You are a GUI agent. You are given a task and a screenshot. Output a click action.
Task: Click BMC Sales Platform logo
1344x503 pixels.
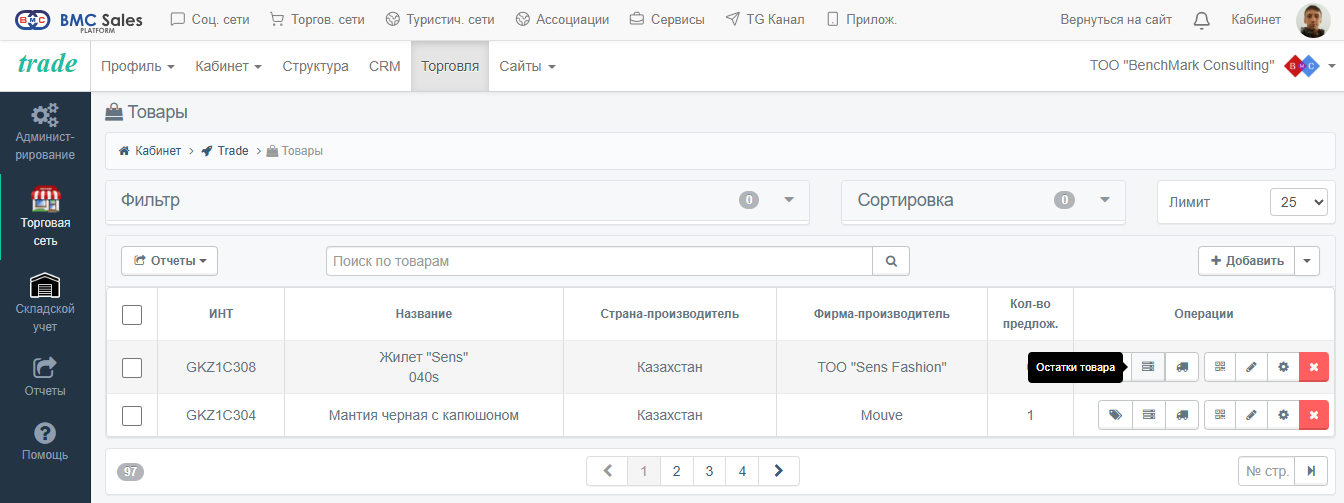point(78,20)
